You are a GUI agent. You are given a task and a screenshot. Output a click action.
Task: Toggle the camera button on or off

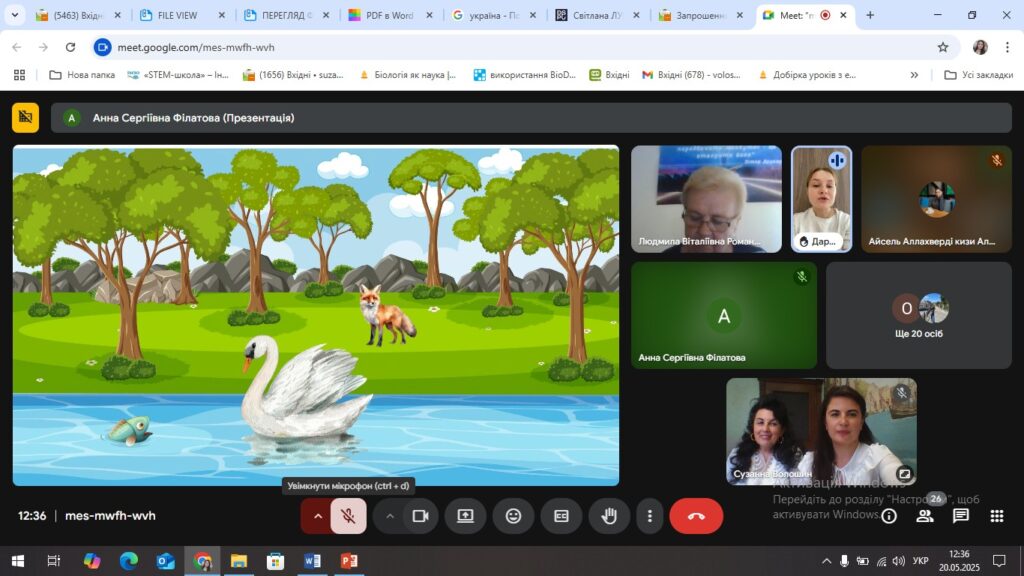420,516
